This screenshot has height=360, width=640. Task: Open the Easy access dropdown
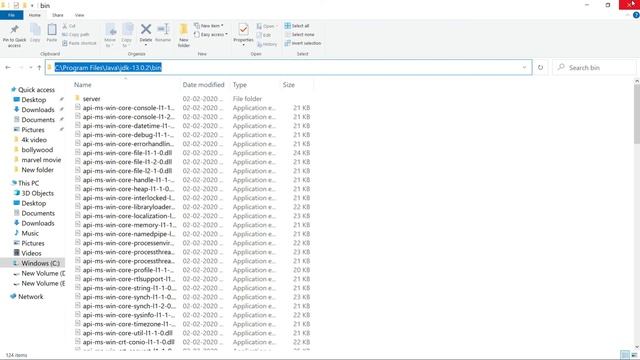coord(211,34)
